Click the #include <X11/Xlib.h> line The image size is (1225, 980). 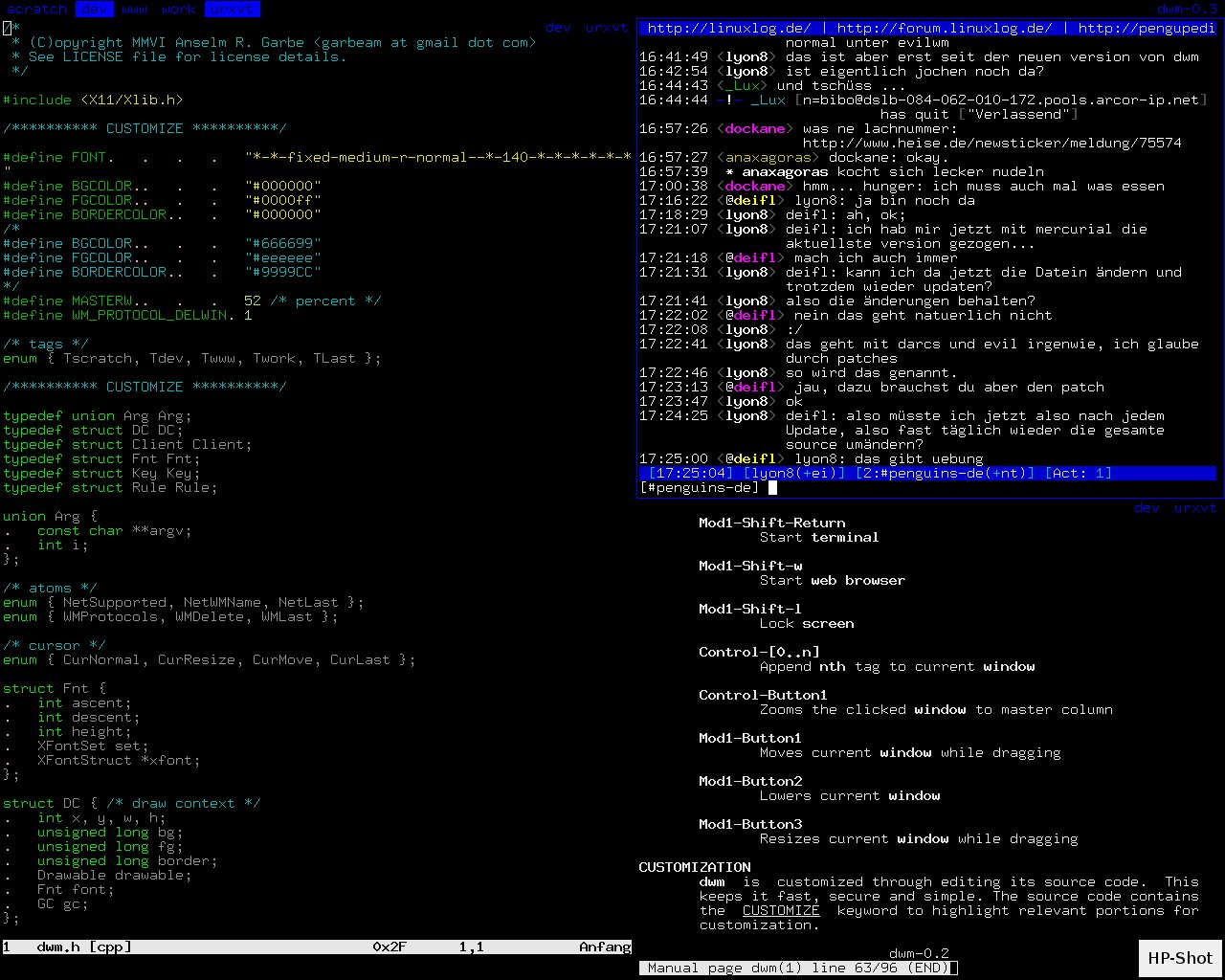93,100
